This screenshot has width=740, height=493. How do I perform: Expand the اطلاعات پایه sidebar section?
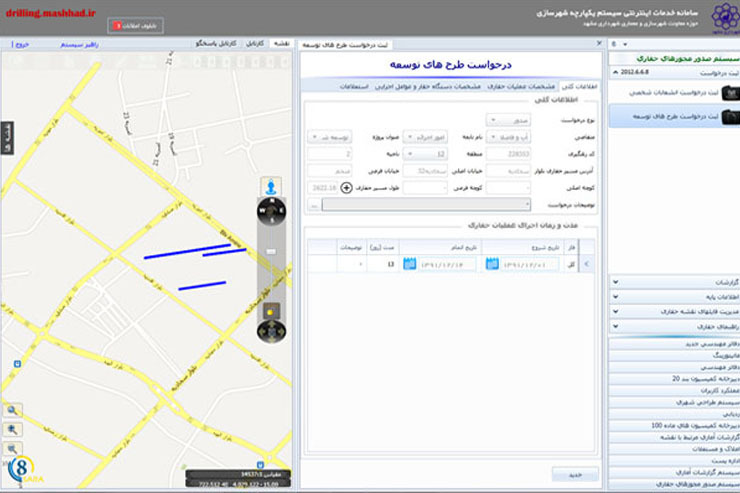pyautogui.click(x=675, y=297)
